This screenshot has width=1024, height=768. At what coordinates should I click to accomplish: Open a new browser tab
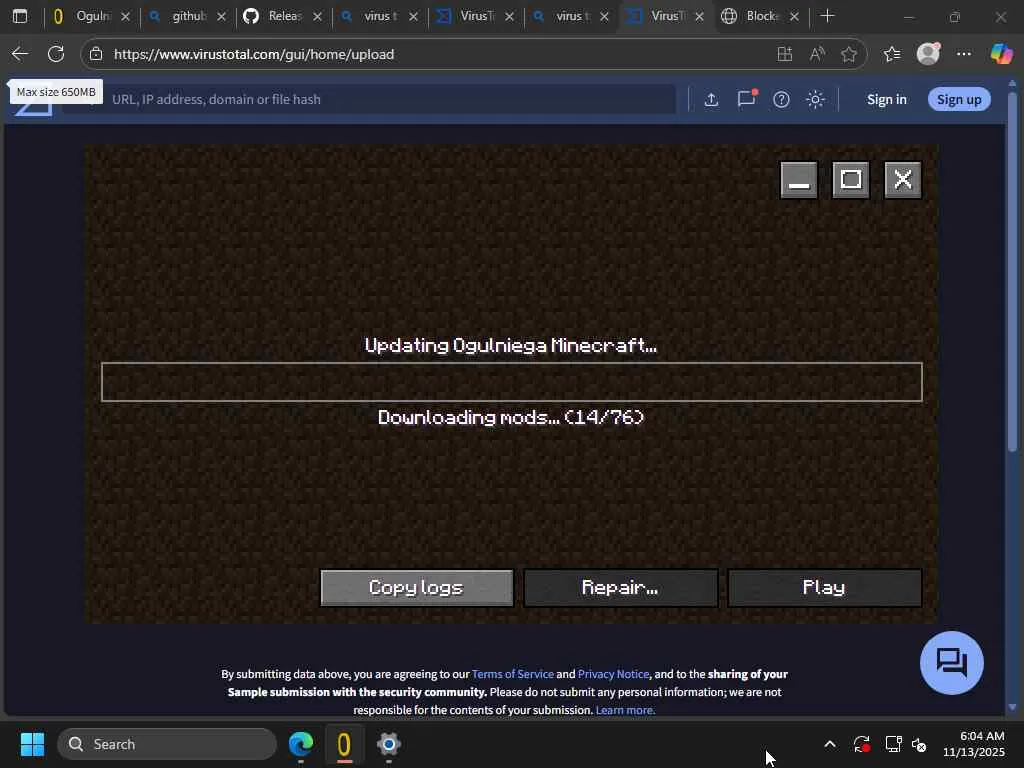tap(827, 16)
